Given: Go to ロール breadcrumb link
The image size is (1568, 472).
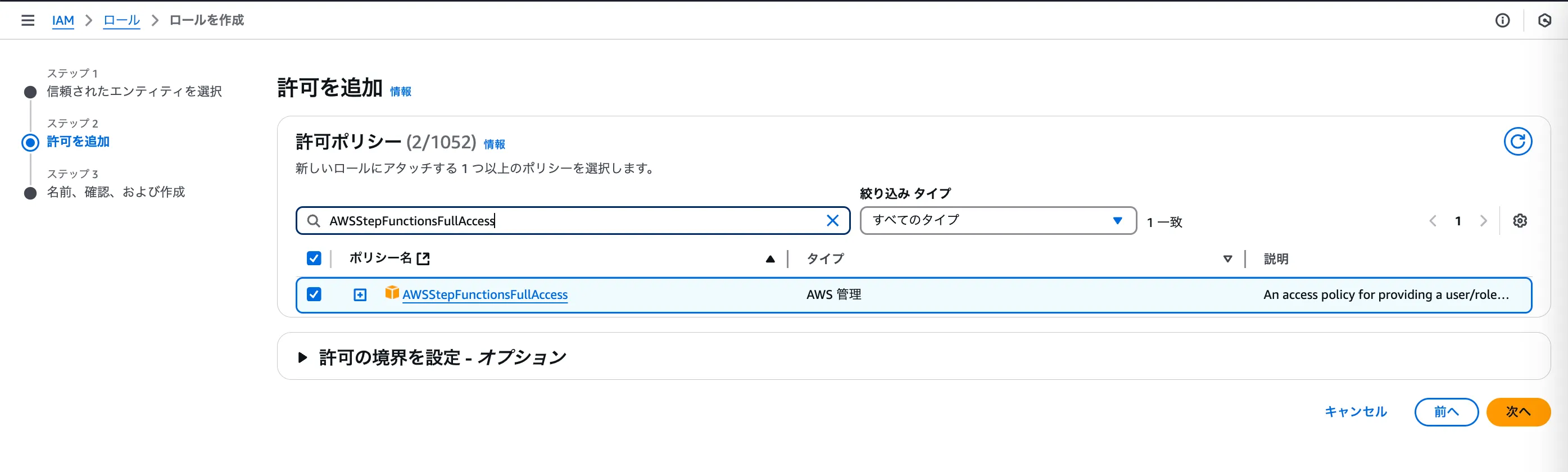Looking at the screenshot, I should click(121, 21).
